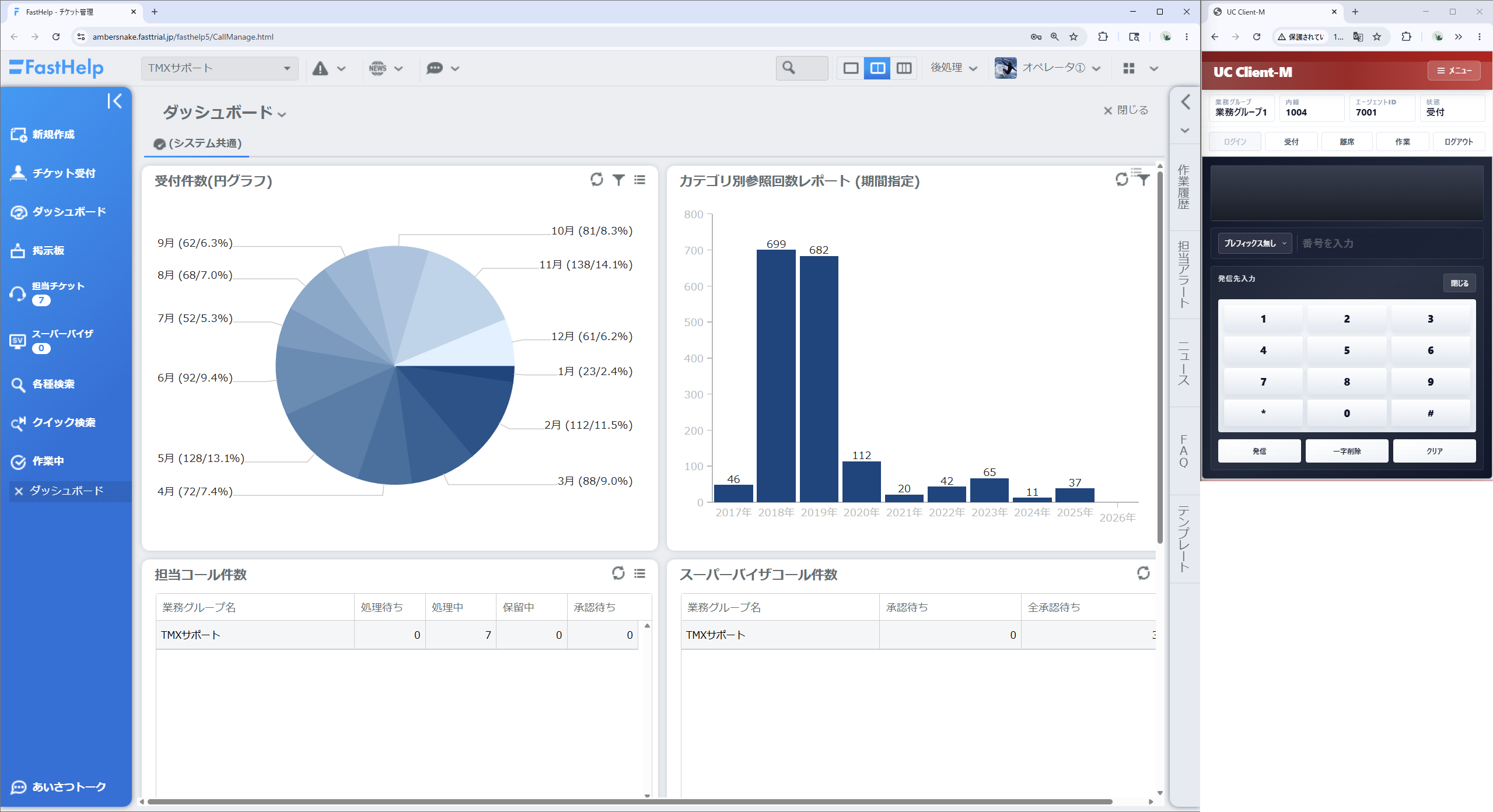Click the 番号を入力 number field
Image resolution: width=1493 pixels, height=812 pixels.
click(x=1389, y=243)
